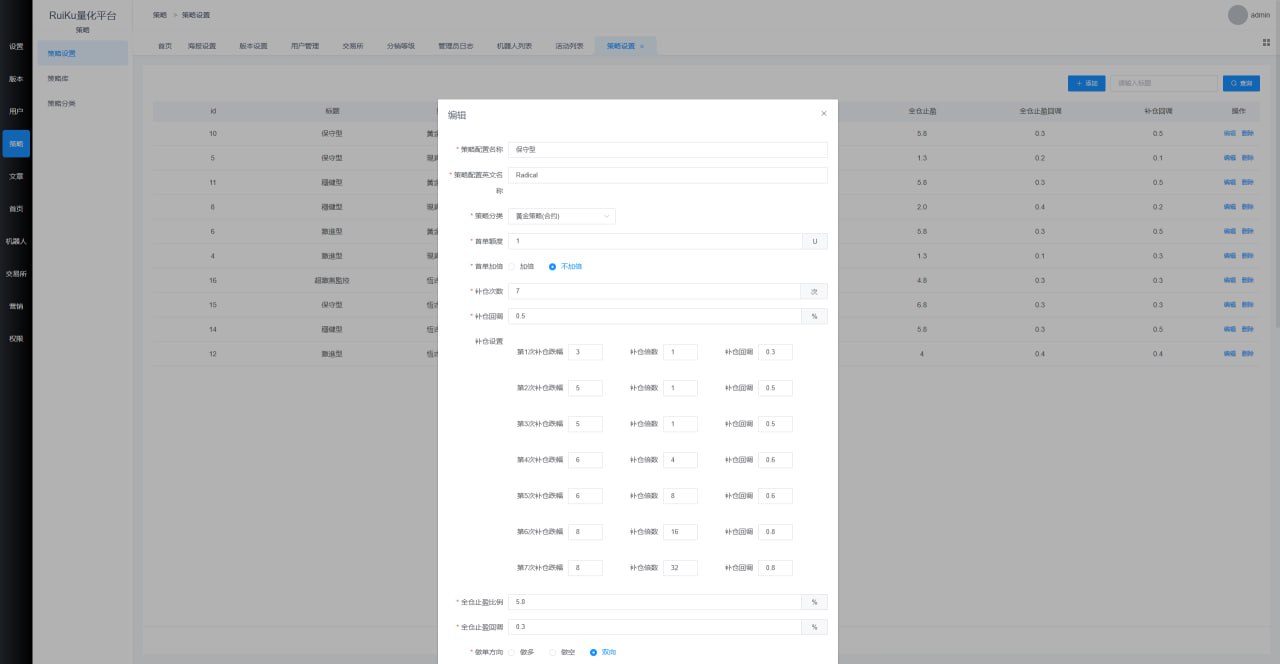Open the admin user menu at top right
Image resolution: width=1280 pixels, height=664 pixels.
click(x=1247, y=14)
